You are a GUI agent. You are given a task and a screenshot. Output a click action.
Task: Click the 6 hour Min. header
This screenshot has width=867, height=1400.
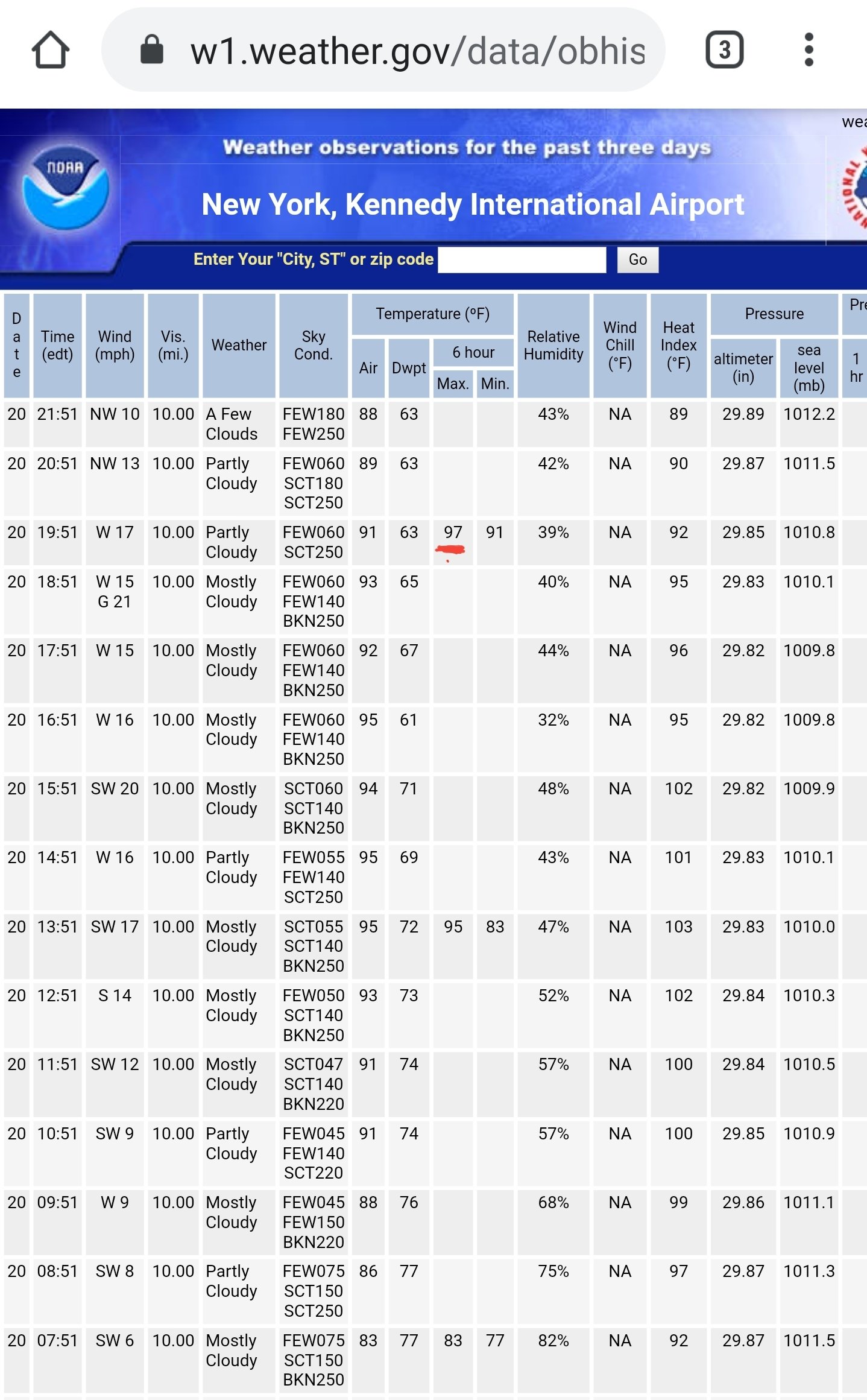(495, 384)
